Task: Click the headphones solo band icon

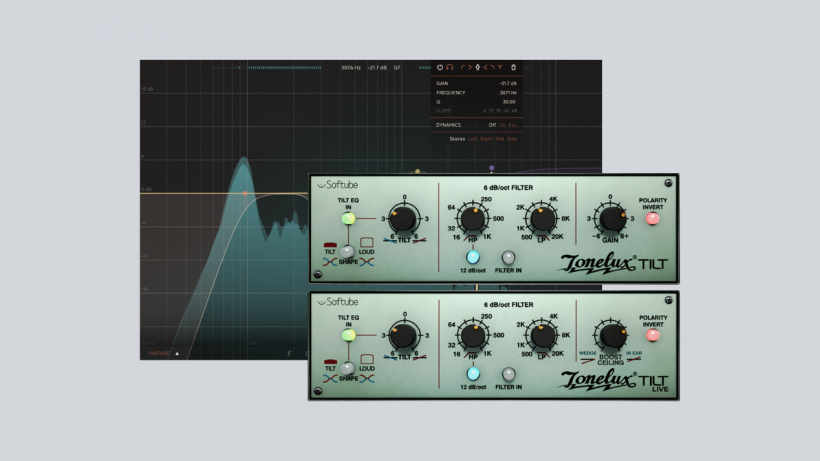Action: [450, 67]
